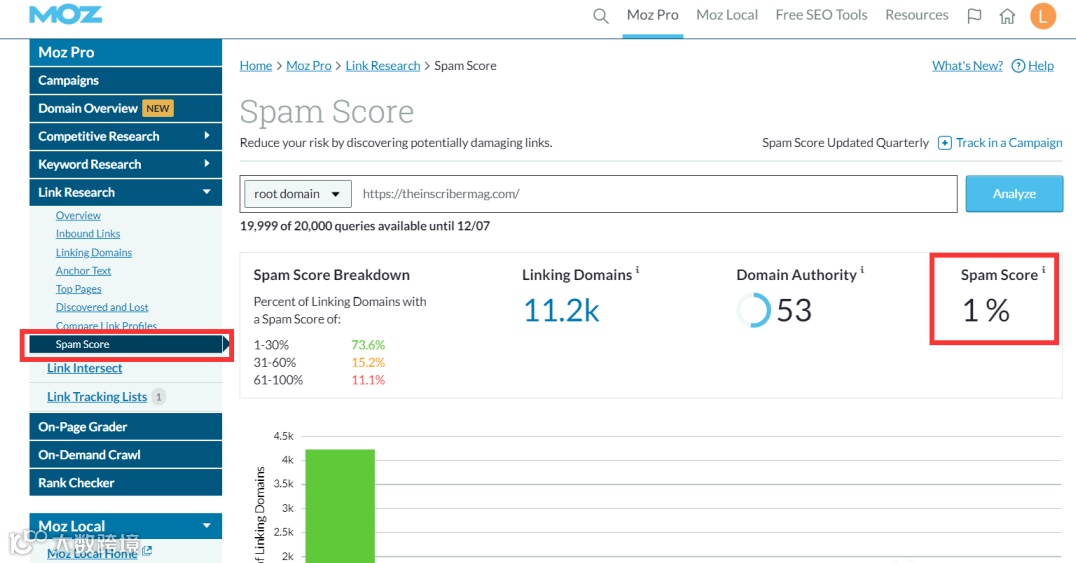Click the 11.2k linking domains value

coord(561,310)
